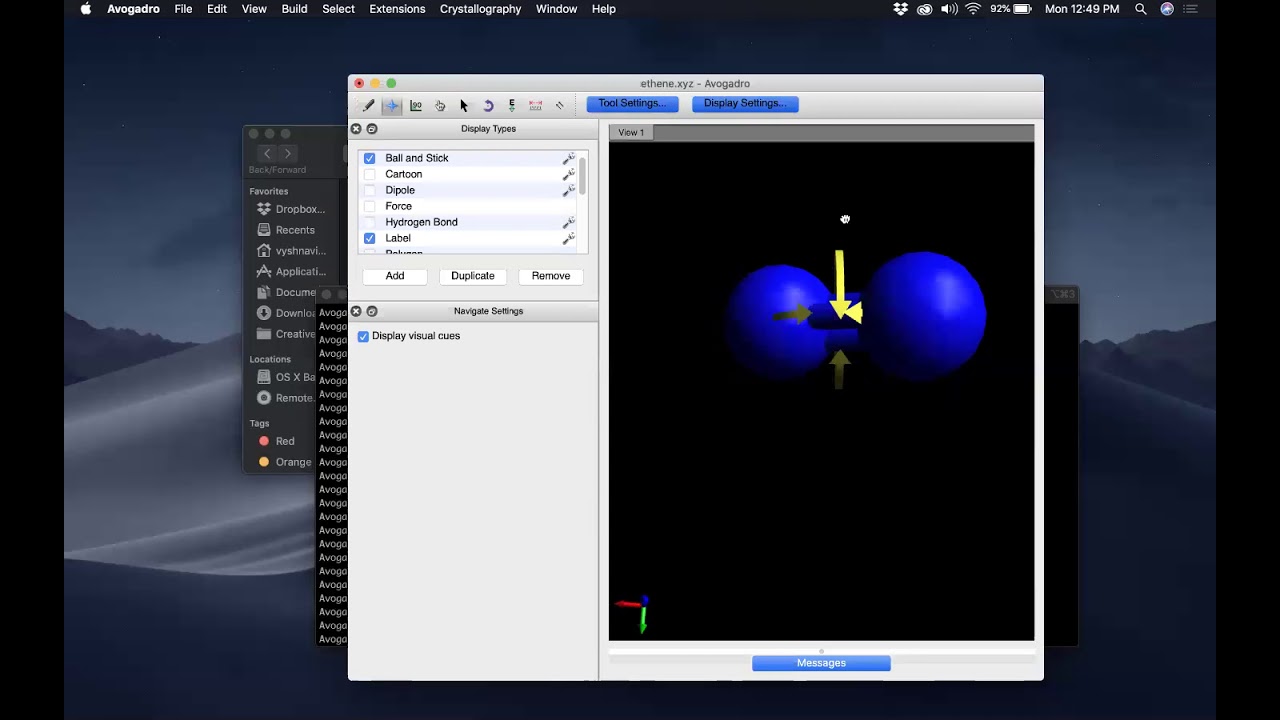Open the Apple menu

click(x=86, y=9)
